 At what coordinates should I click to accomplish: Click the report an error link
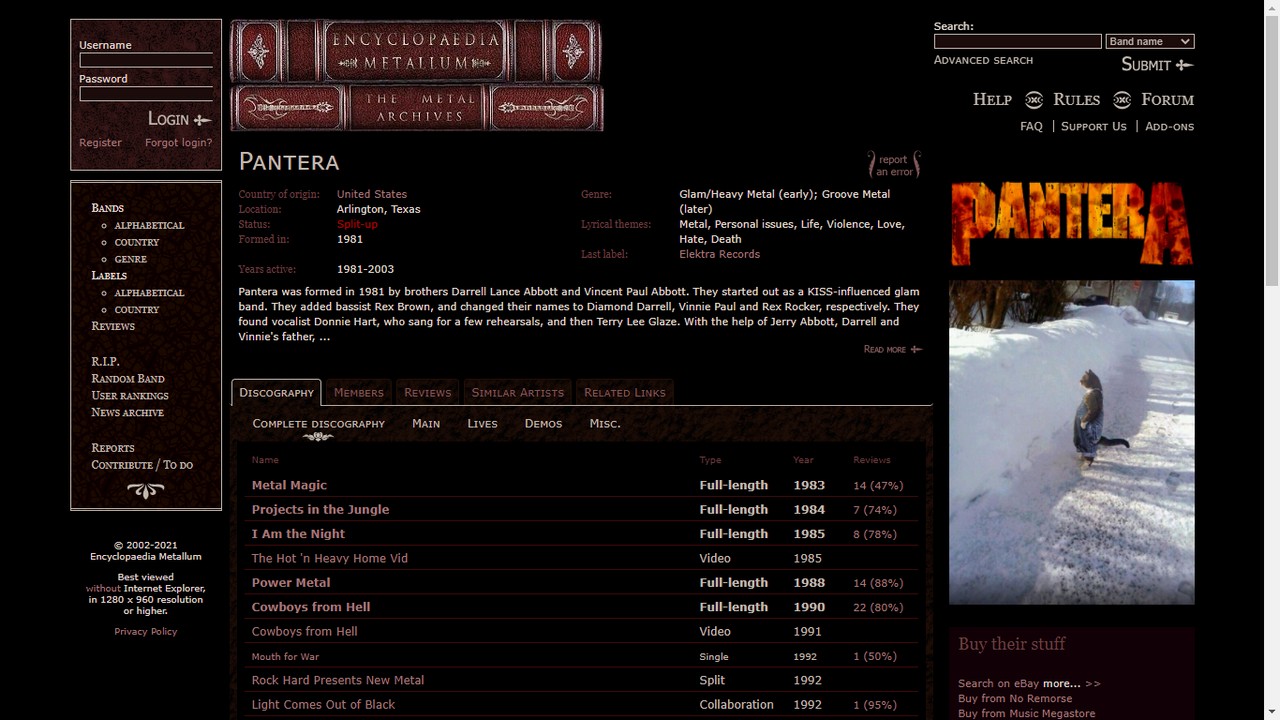894,165
